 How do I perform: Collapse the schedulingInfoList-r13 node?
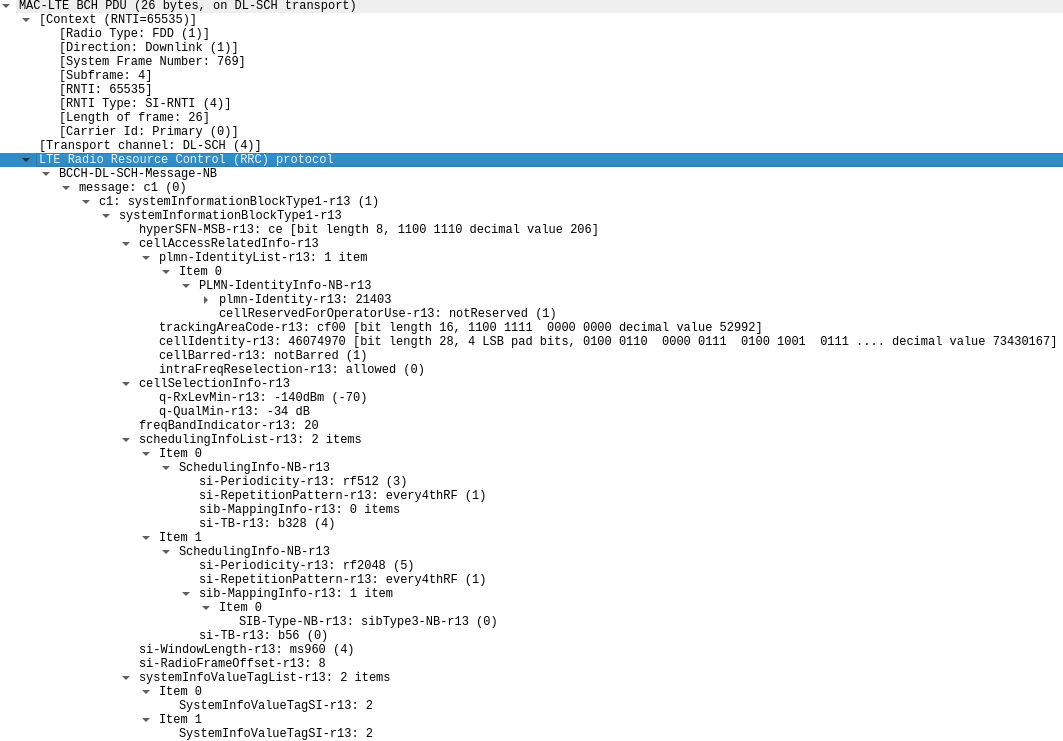(126, 440)
